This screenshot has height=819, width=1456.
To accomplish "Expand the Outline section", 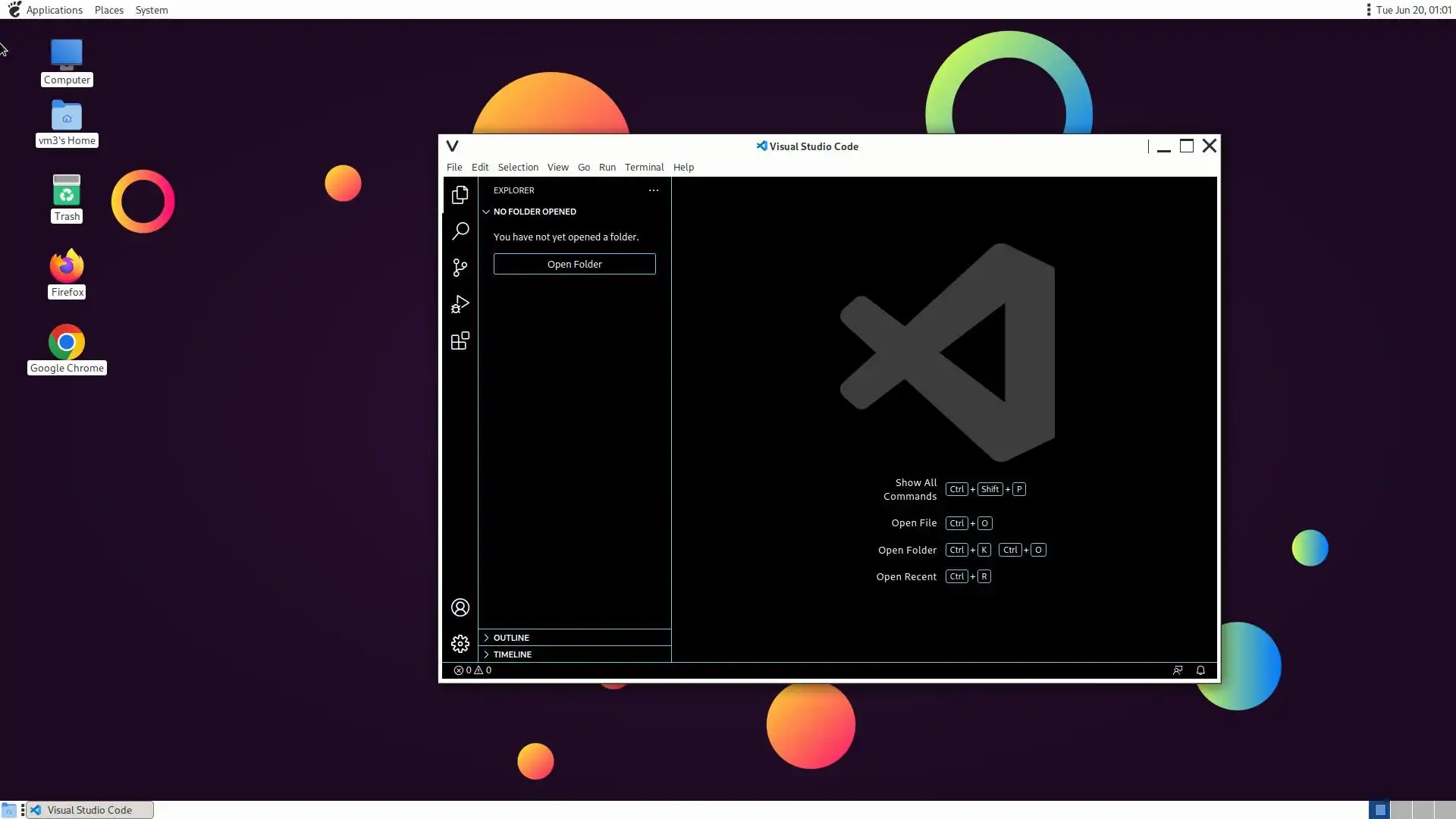I will pyautogui.click(x=511, y=638).
